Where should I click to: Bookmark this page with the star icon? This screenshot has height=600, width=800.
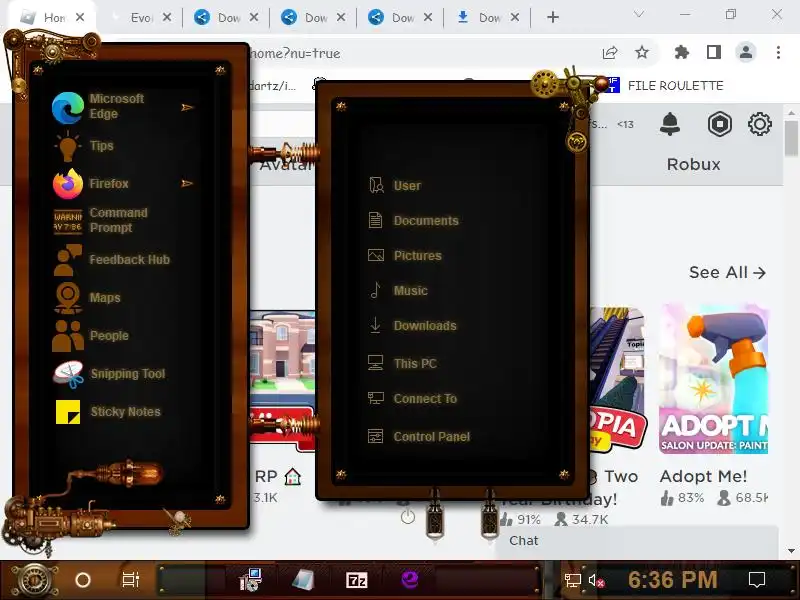(642, 53)
